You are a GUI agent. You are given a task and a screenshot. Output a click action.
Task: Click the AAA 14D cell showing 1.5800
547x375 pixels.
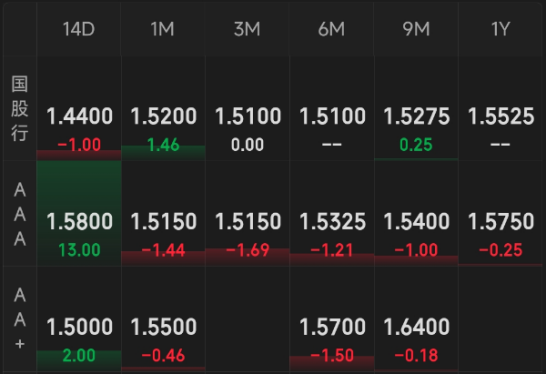[79, 213]
